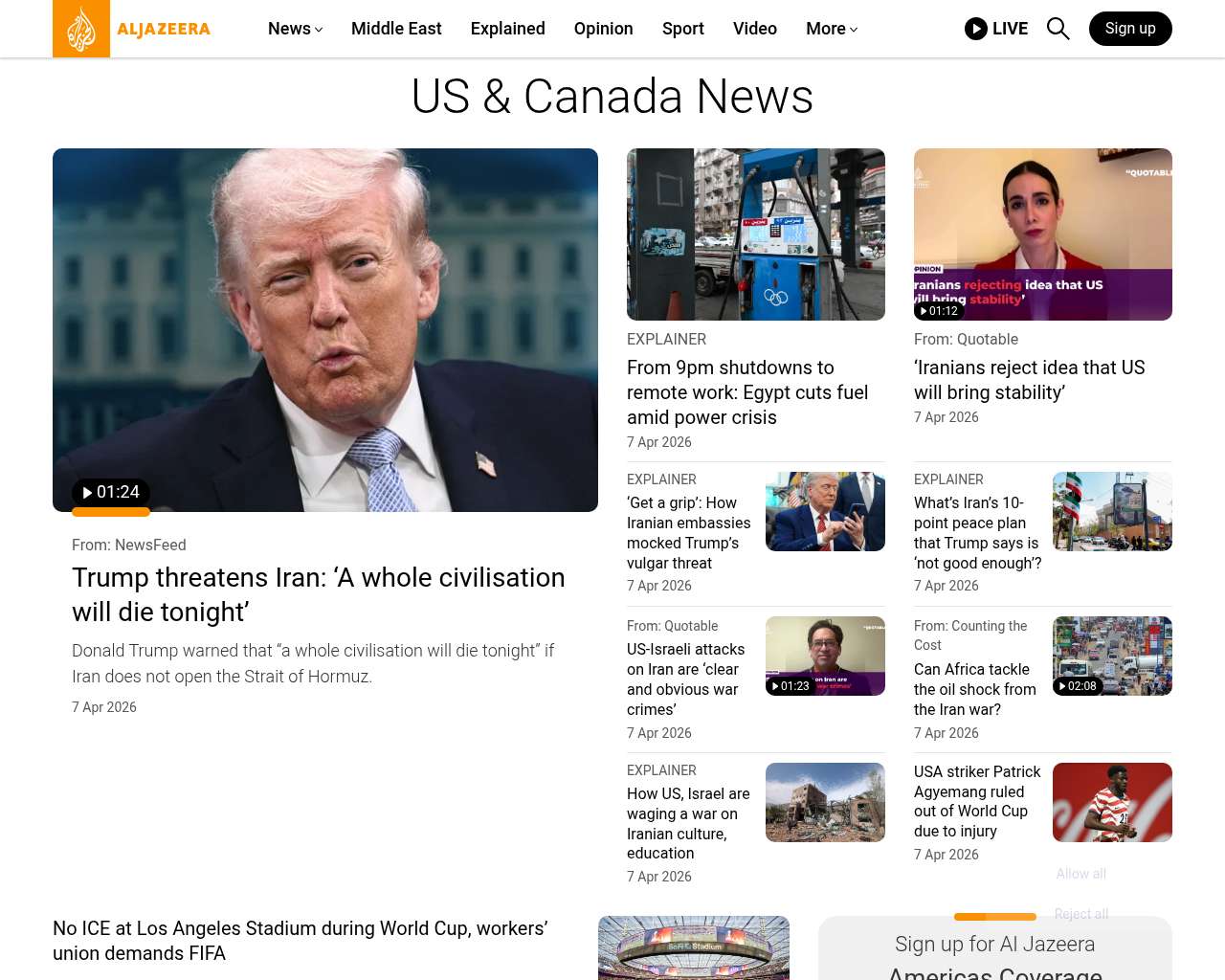Go to the Opinion section
Screen dimensions: 1225x980
point(603,29)
